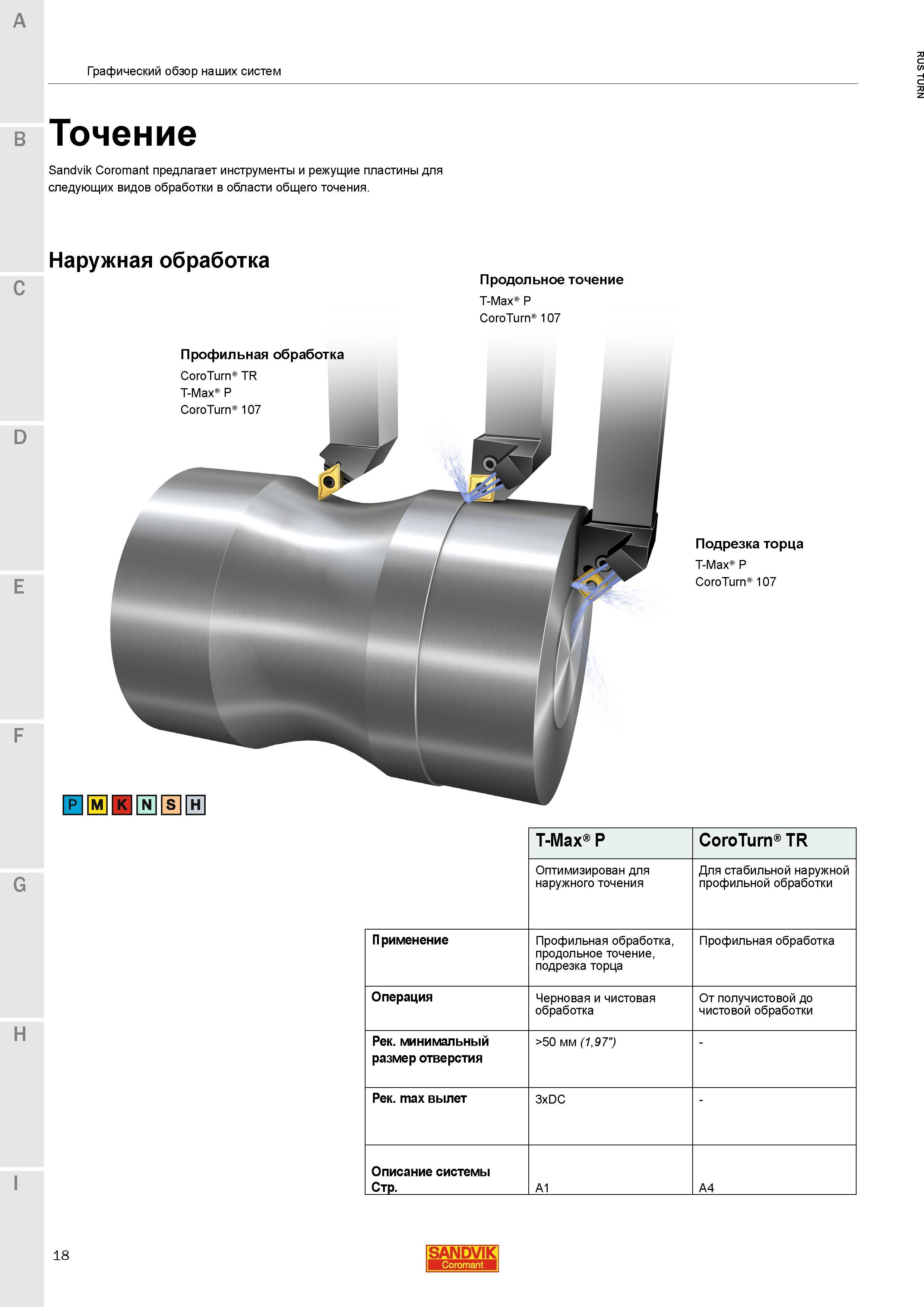Click the "Рек. минимальный размер отверстия" row label
This screenshot has height=1307, width=924.
pos(430,1050)
